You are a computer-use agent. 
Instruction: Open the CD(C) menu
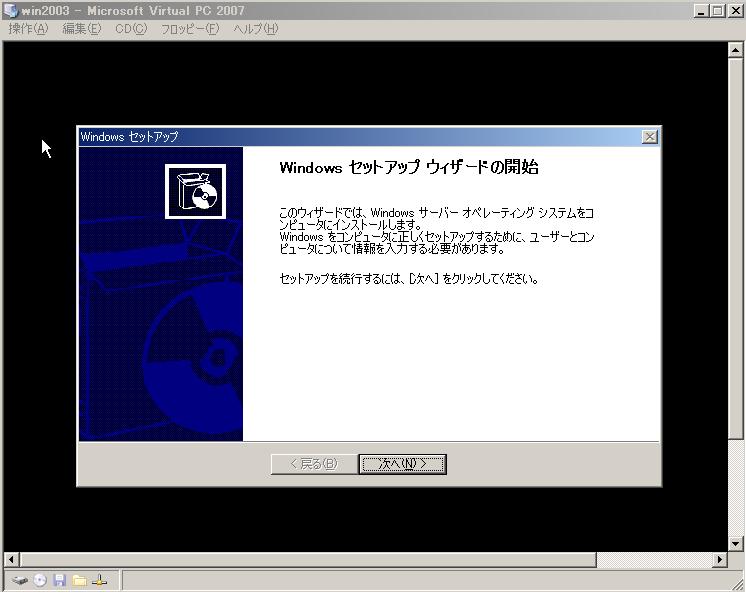click(x=131, y=29)
